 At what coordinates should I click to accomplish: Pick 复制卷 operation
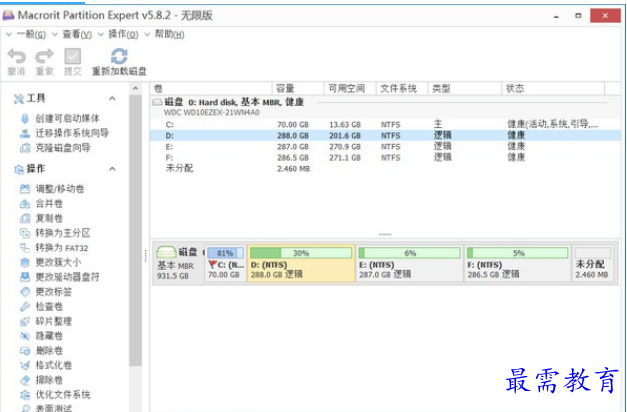pos(49,218)
